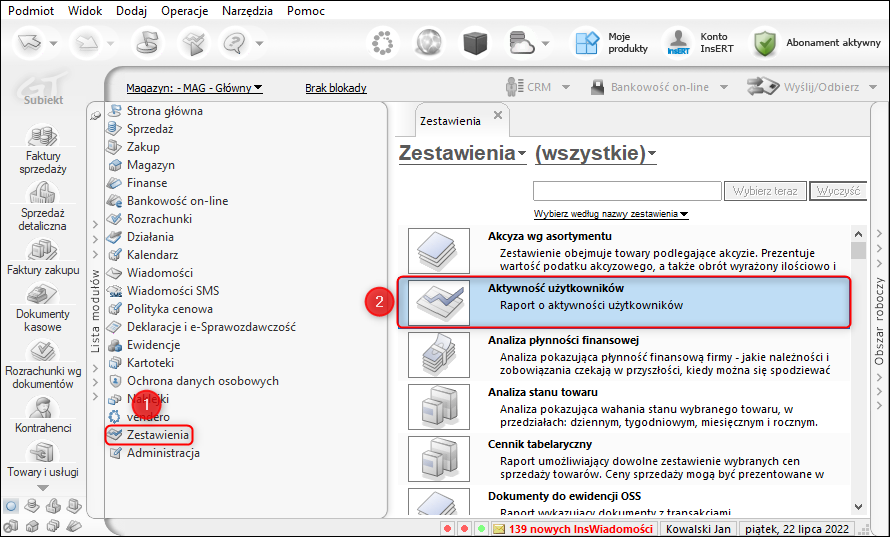890x537 pixels.
Task: Click Wyczyść button
Action: (838, 191)
